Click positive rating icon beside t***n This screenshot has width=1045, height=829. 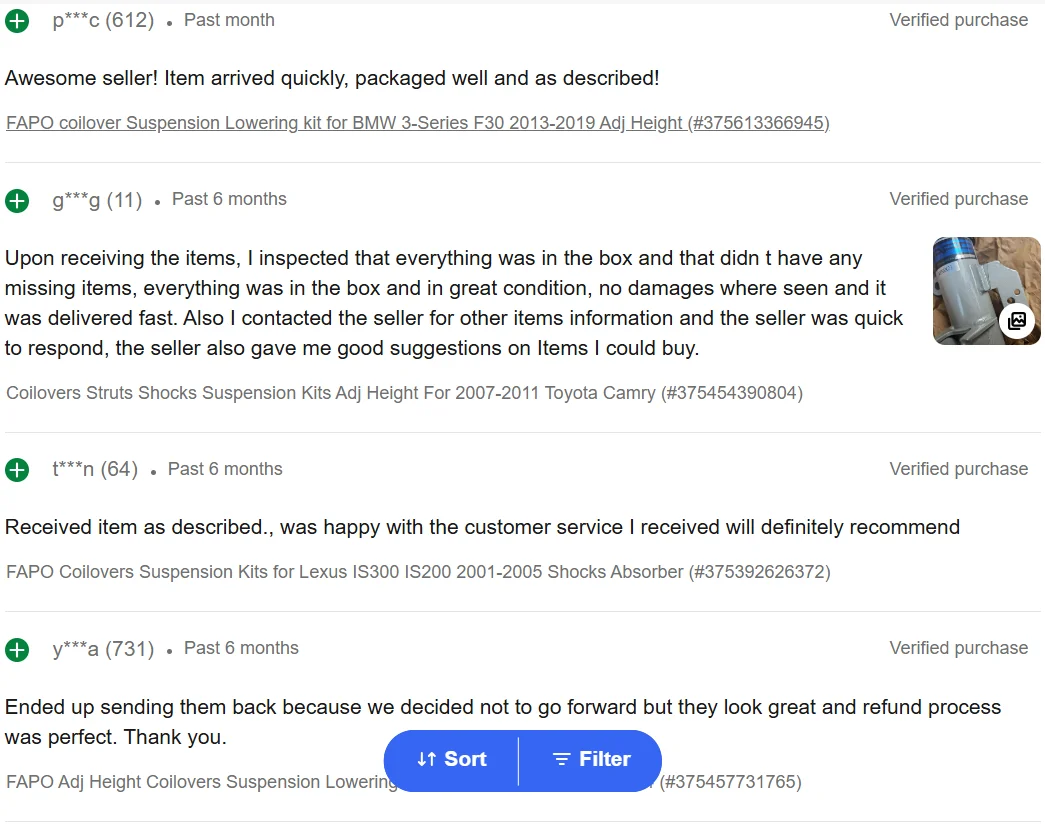17,470
